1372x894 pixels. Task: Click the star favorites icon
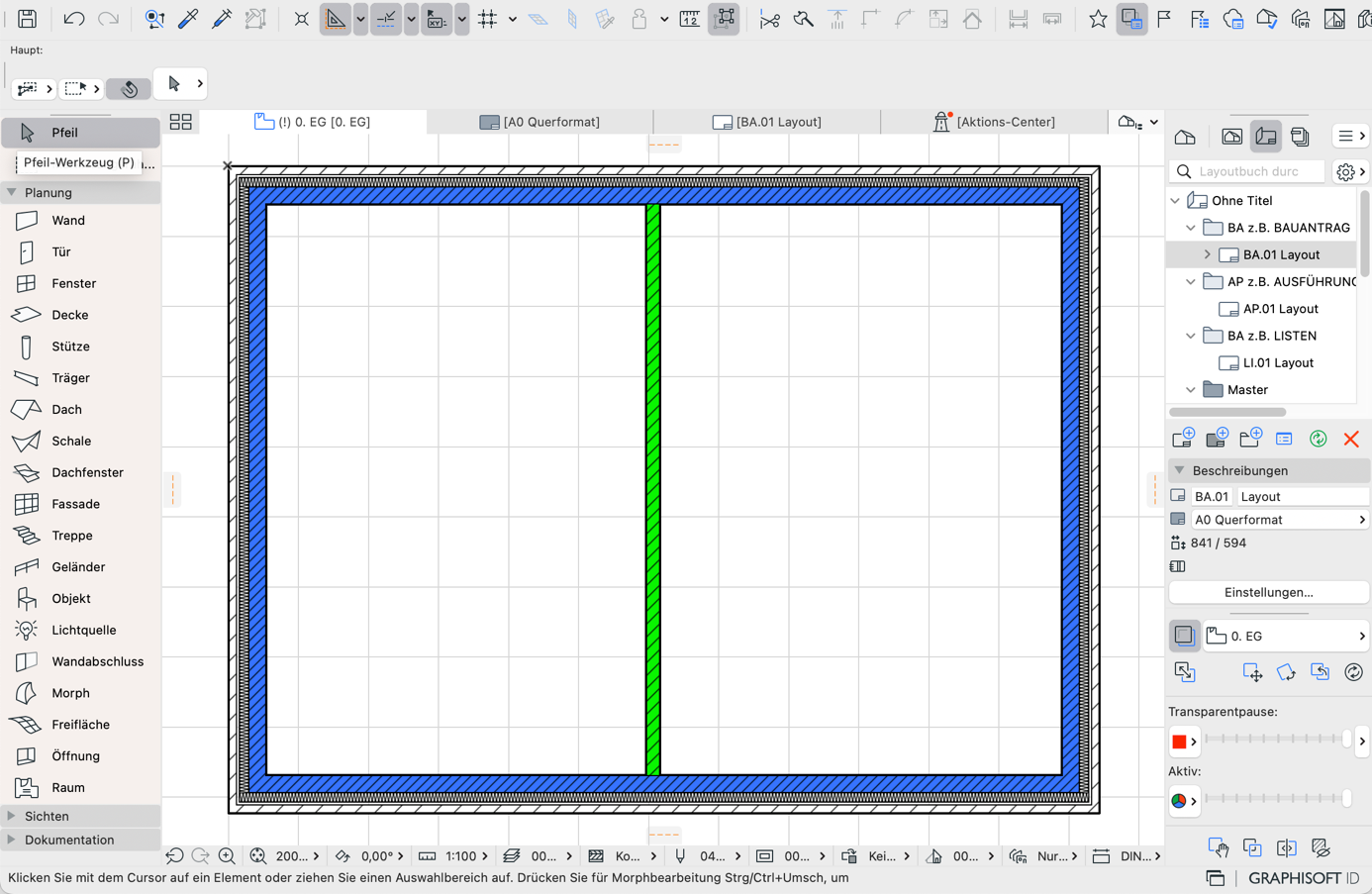tap(1098, 19)
